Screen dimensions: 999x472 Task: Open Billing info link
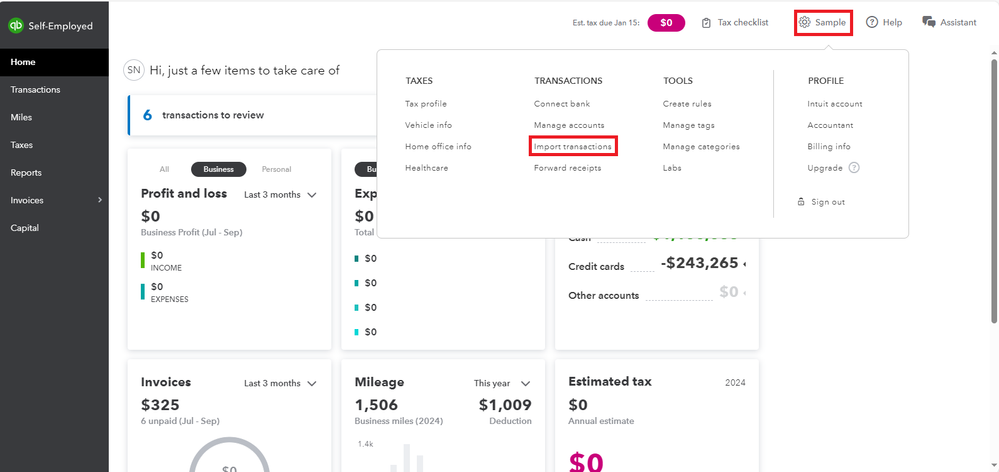point(829,147)
